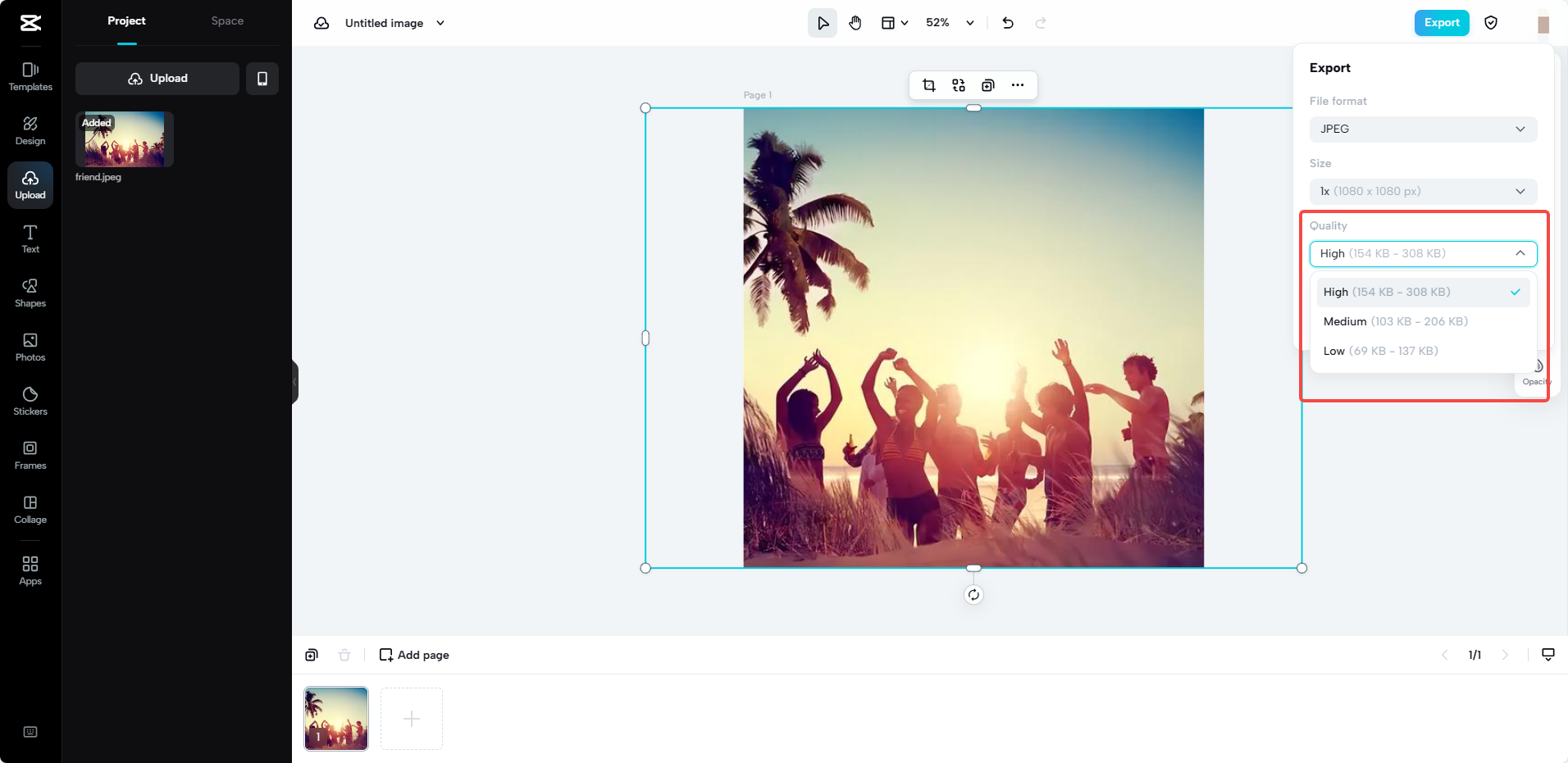Open the Stickers panel

pyautogui.click(x=30, y=400)
